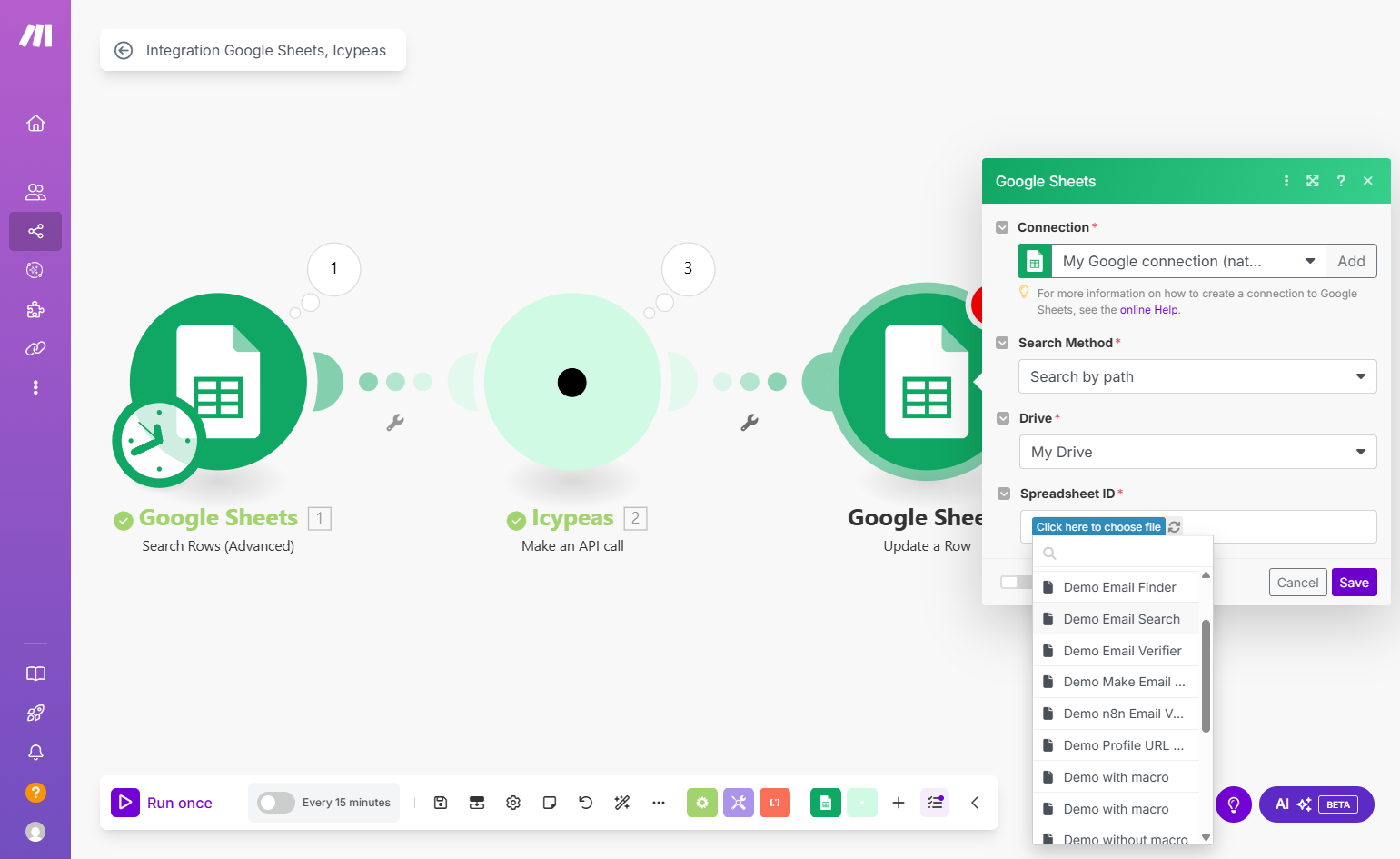Open the My Google connection dropdown
Screen dimensions: 1400x859
click(x=1188, y=261)
